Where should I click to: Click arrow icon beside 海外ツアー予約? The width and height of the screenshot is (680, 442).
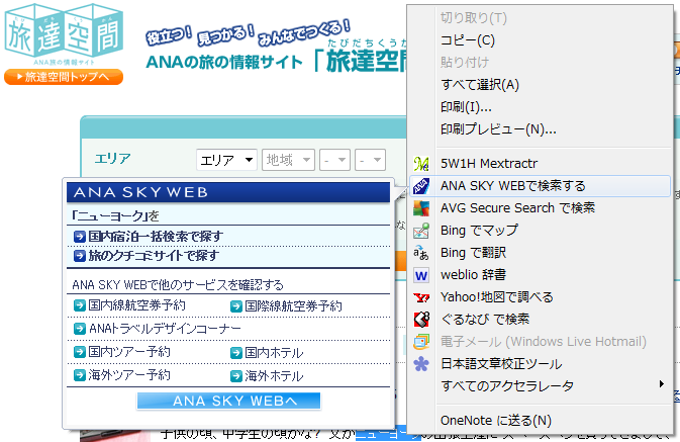[79, 375]
